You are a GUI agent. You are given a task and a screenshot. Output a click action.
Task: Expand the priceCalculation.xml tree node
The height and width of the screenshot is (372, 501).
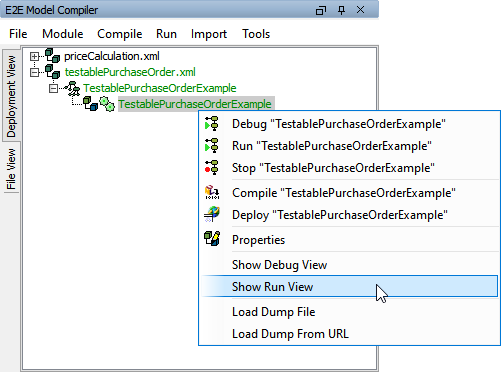[34, 56]
